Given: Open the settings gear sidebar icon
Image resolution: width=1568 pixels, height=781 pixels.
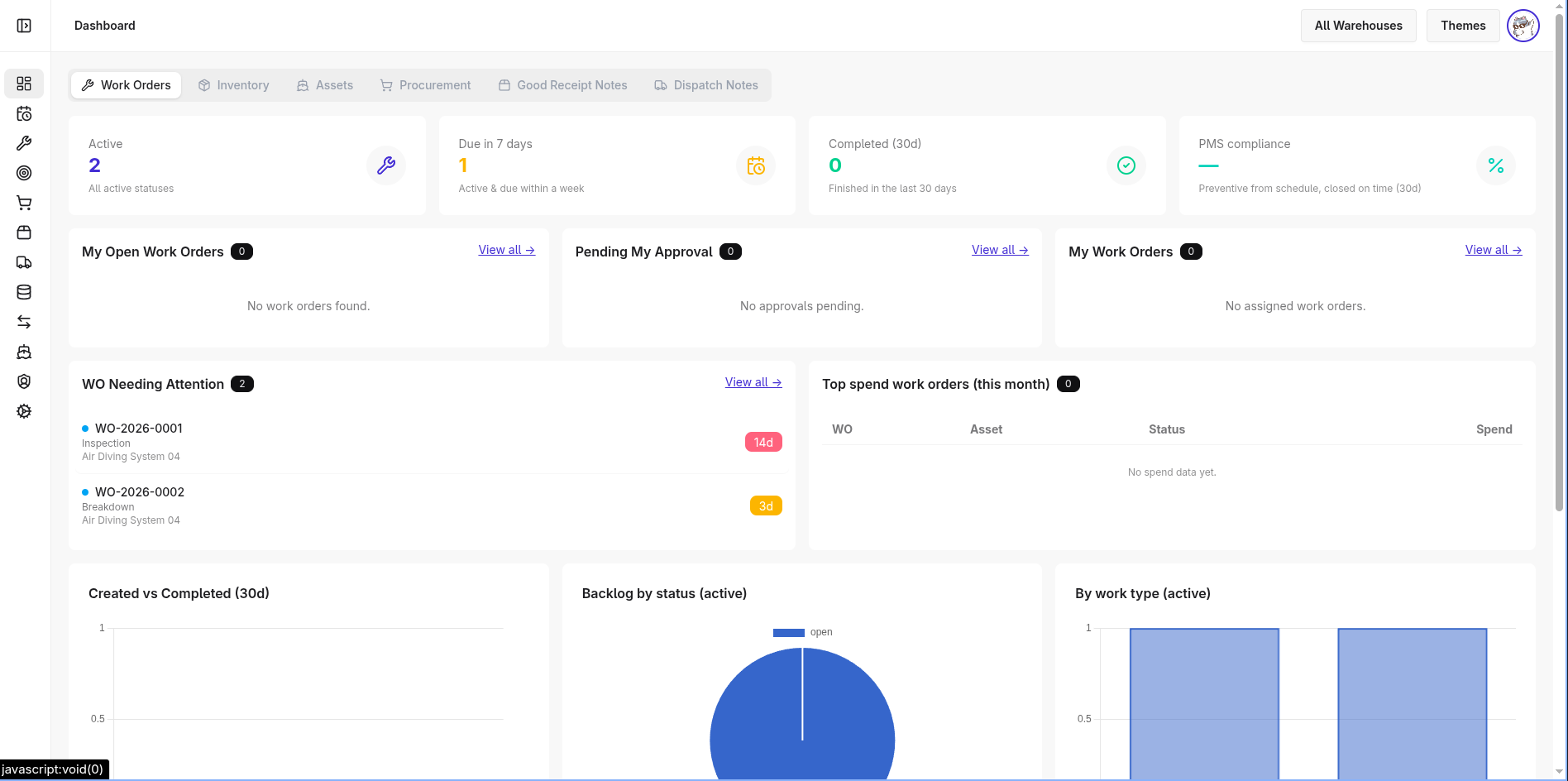Looking at the screenshot, I should (24, 411).
